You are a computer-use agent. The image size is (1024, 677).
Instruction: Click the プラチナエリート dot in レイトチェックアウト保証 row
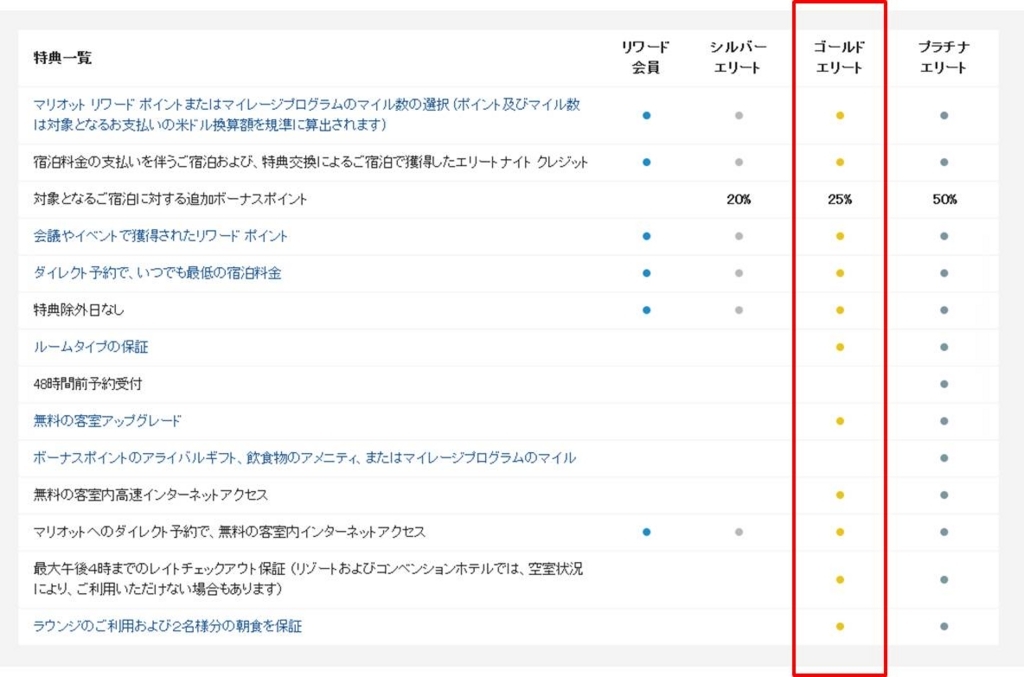pos(944,579)
